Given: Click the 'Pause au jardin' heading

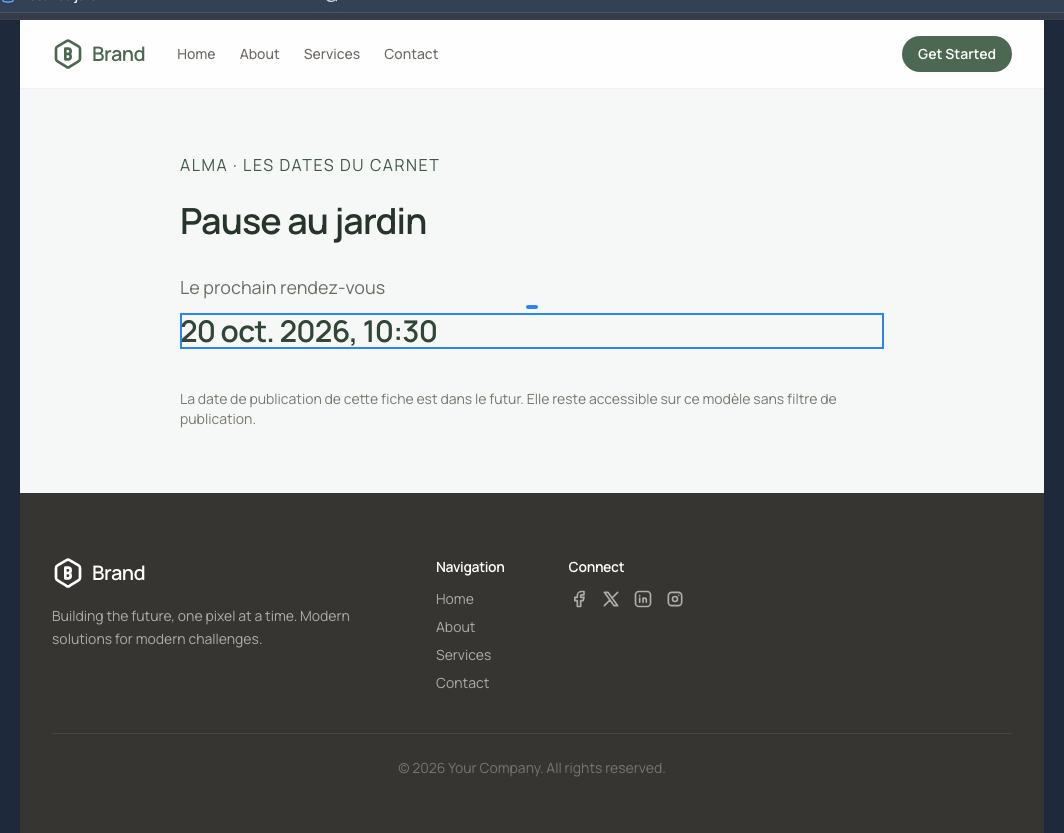Looking at the screenshot, I should (x=303, y=222).
